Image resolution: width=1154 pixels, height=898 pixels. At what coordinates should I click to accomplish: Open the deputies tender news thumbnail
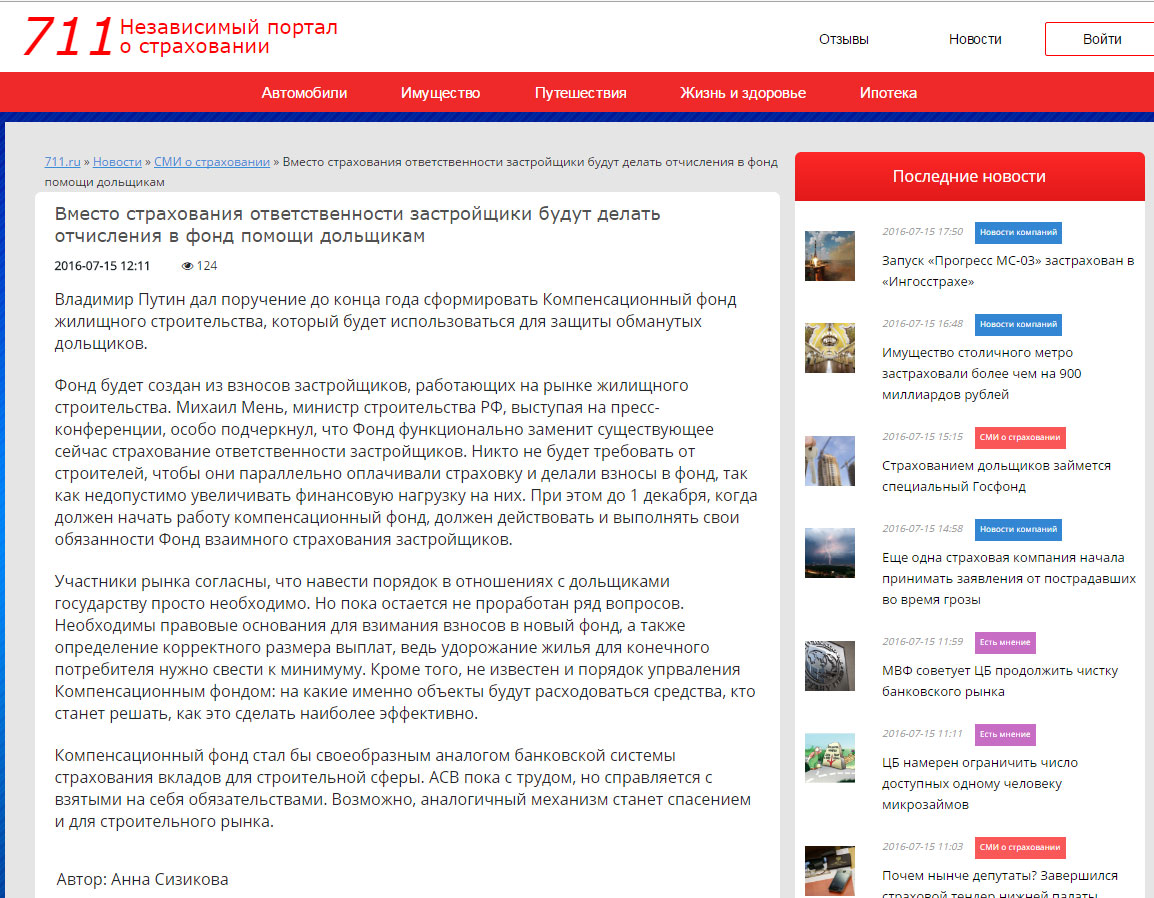click(x=829, y=871)
